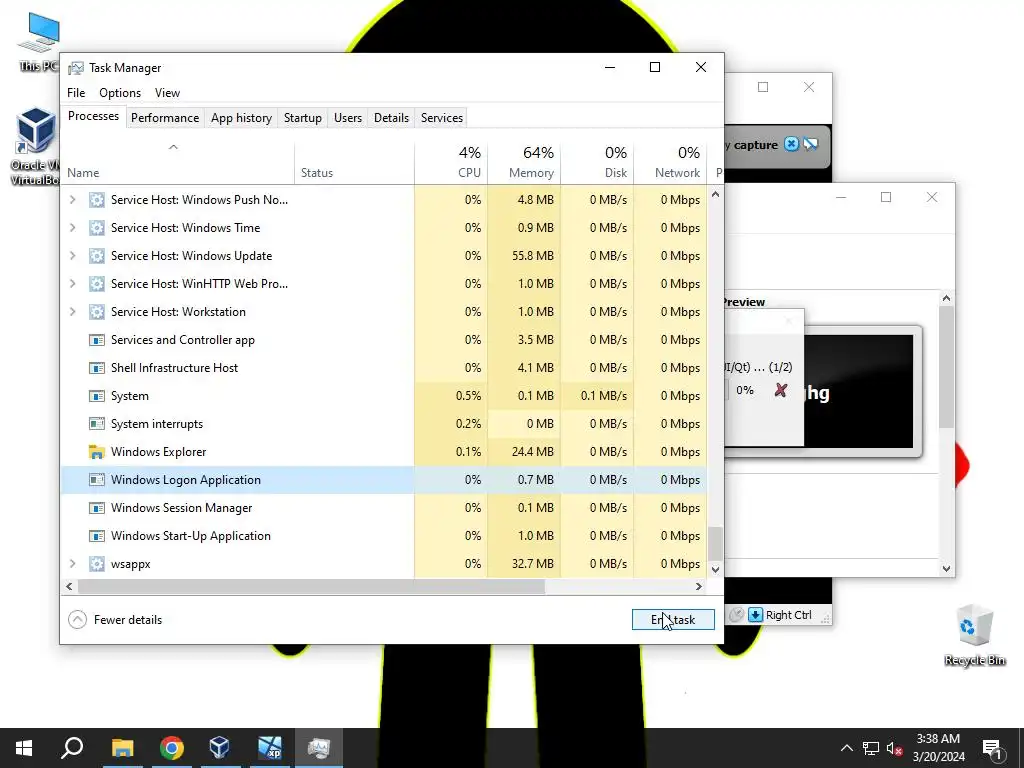Sort processes by Name column
Image resolution: width=1024 pixels, height=768 pixels.
coord(178,163)
